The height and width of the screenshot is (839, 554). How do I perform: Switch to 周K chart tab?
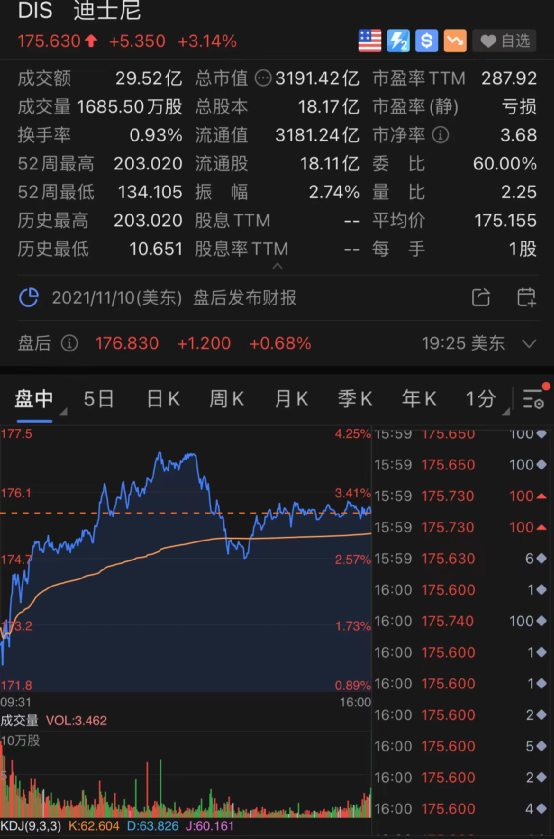(226, 399)
